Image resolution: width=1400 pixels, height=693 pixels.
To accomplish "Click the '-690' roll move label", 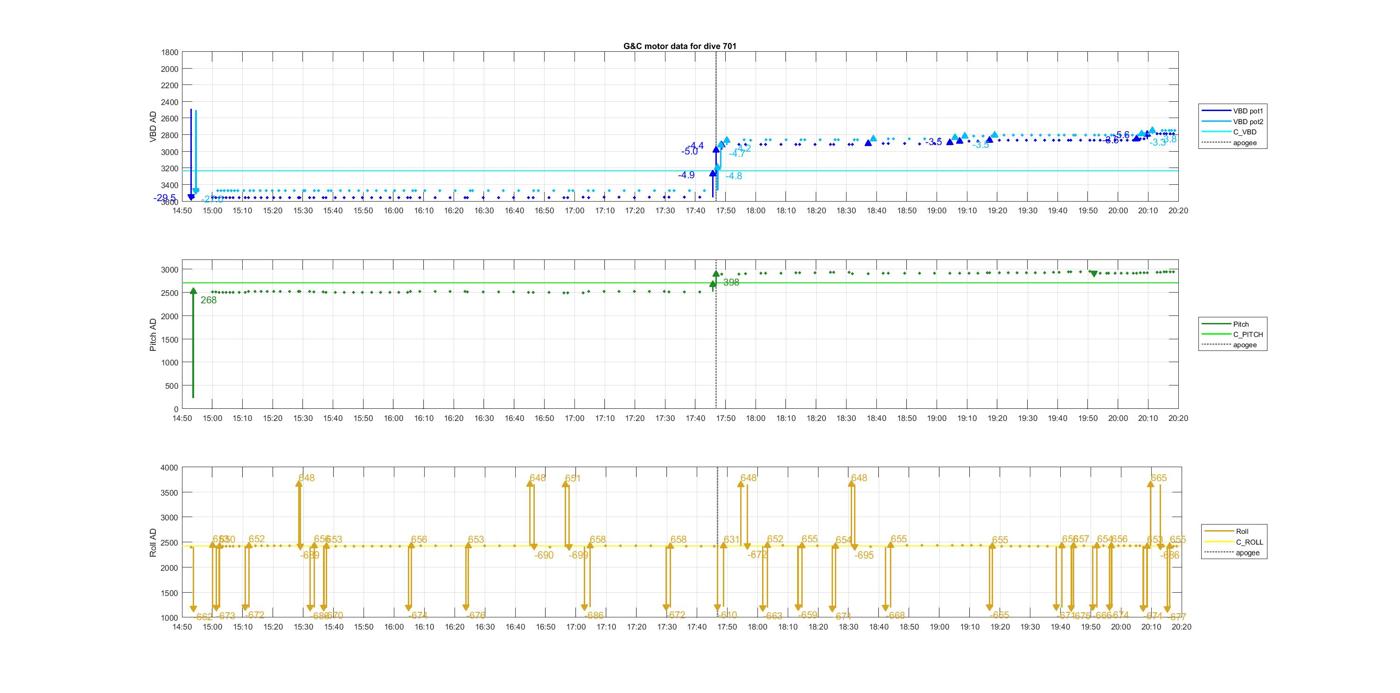I will [543, 555].
